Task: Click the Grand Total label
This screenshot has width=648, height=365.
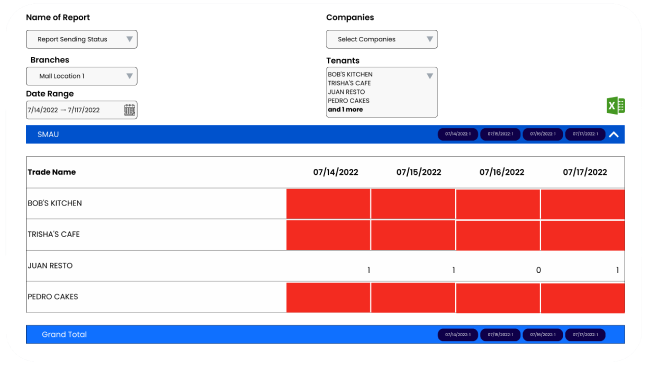Action: point(64,334)
